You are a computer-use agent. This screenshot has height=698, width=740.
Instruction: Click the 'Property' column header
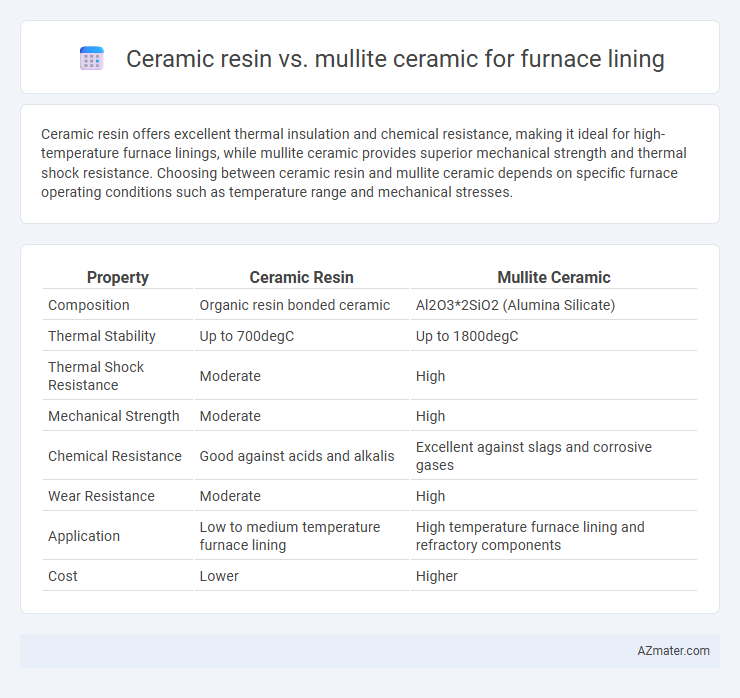118,278
